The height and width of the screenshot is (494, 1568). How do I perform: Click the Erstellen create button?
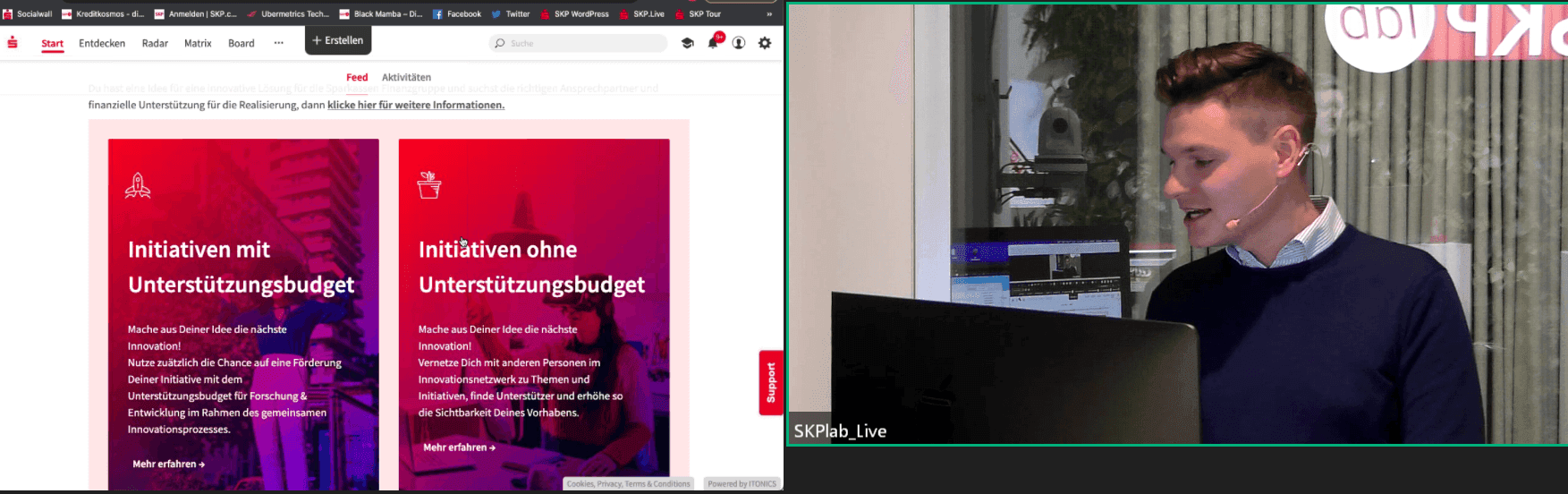coord(338,40)
